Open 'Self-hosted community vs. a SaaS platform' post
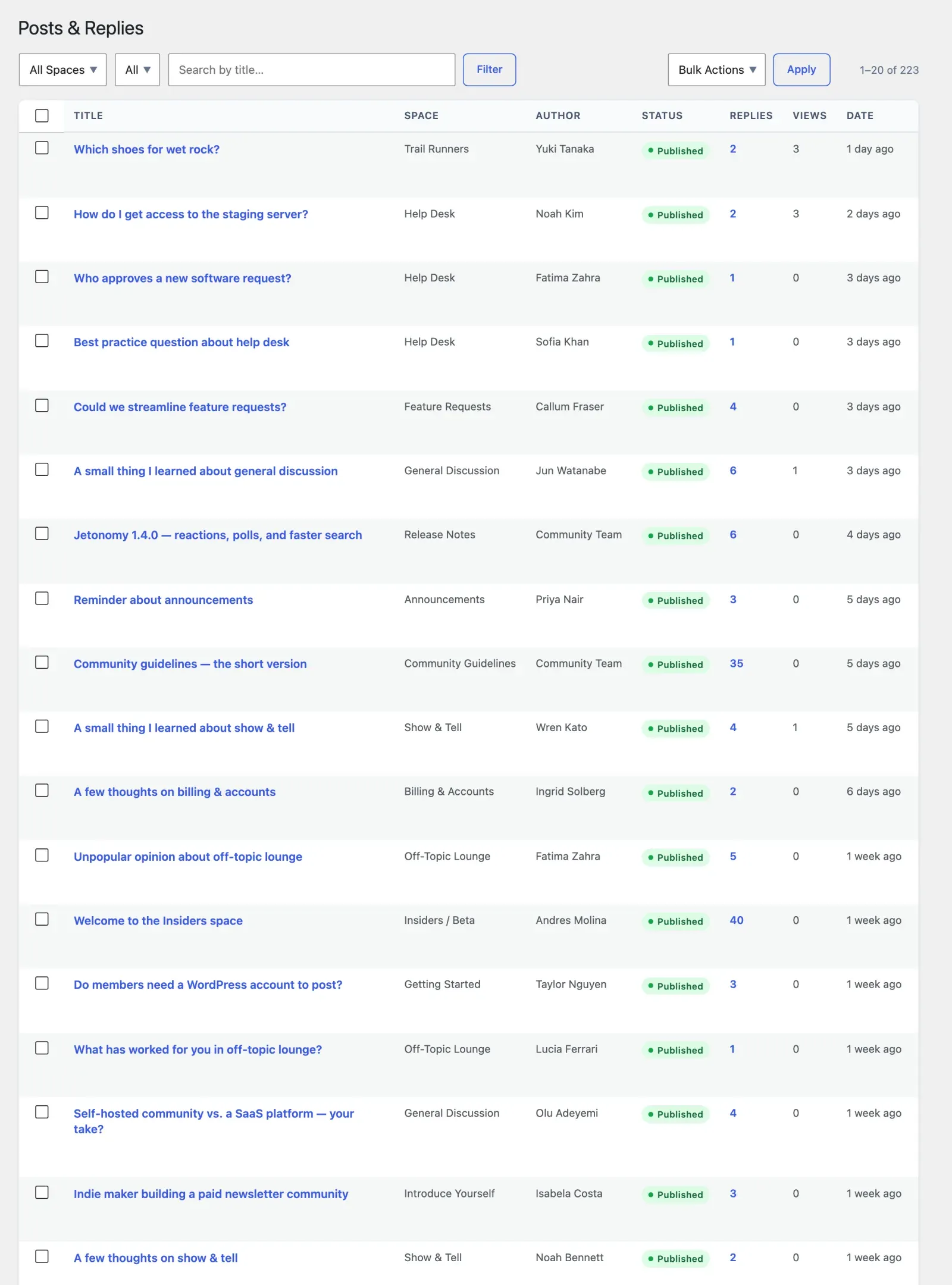The width and height of the screenshot is (952, 1285). point(214,1121)
